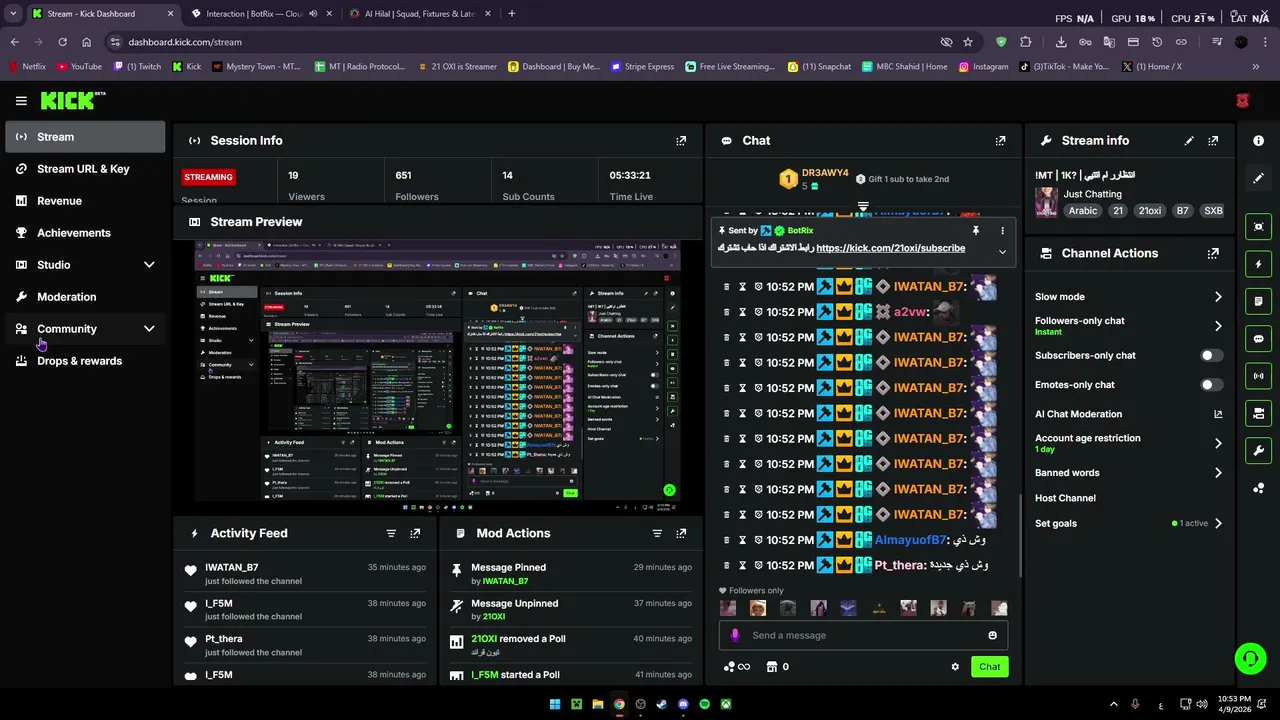Click the Send a message input field
Screen dimensions: 1280x720
(x=865, y=635)
